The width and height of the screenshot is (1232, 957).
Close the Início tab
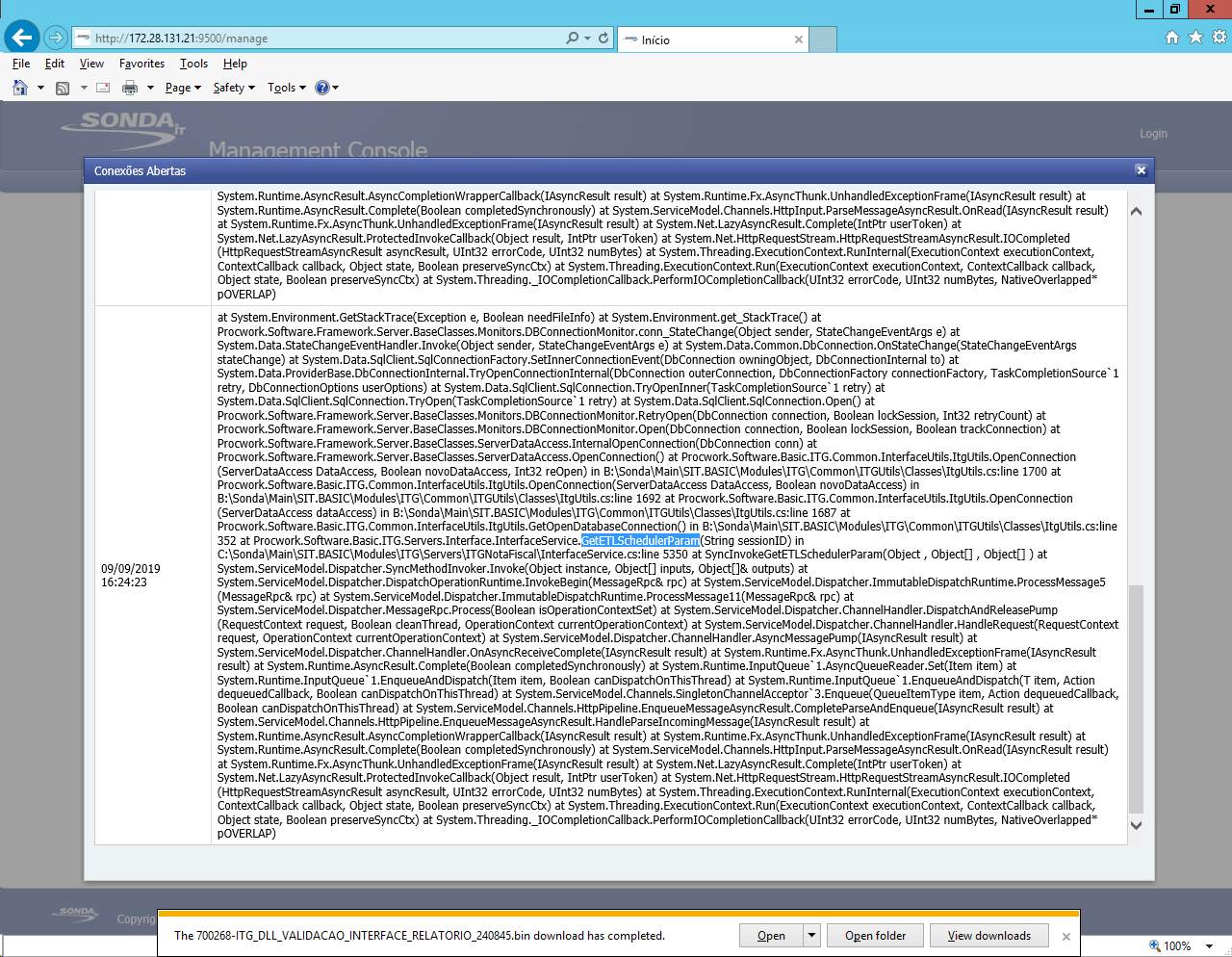pyautogui.click(x=798, y=39)
